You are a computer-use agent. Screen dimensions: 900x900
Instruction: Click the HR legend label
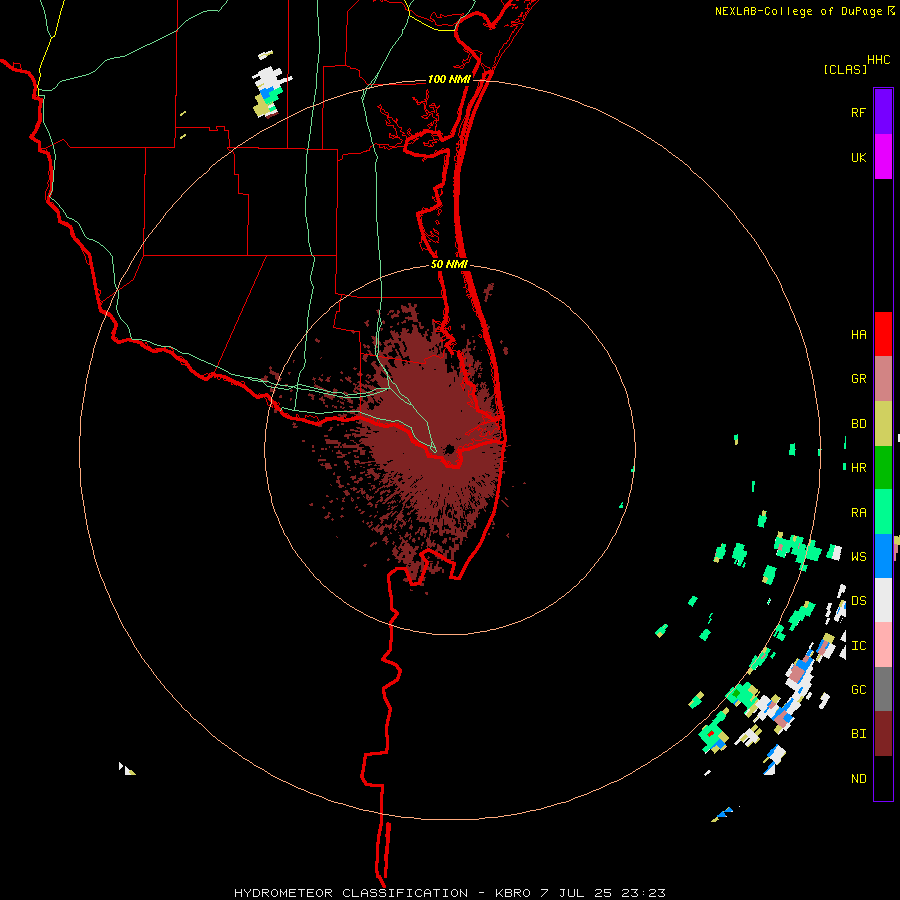coord(858,468)
